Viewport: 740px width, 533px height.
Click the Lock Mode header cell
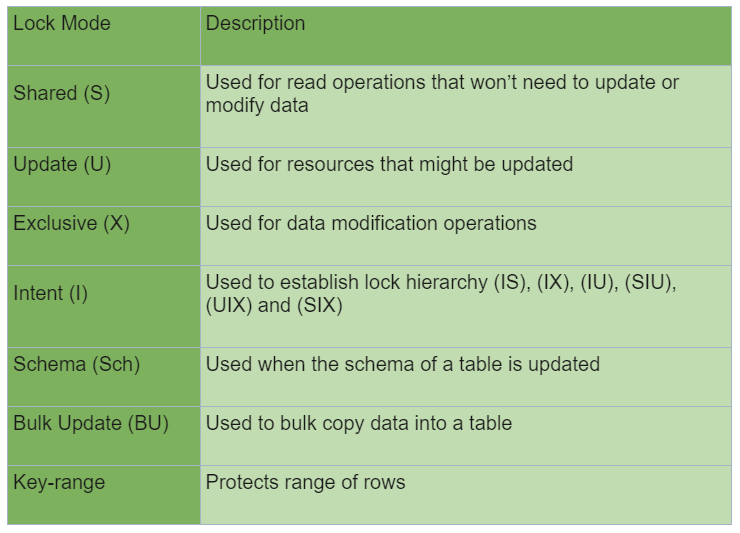point(104,36)
